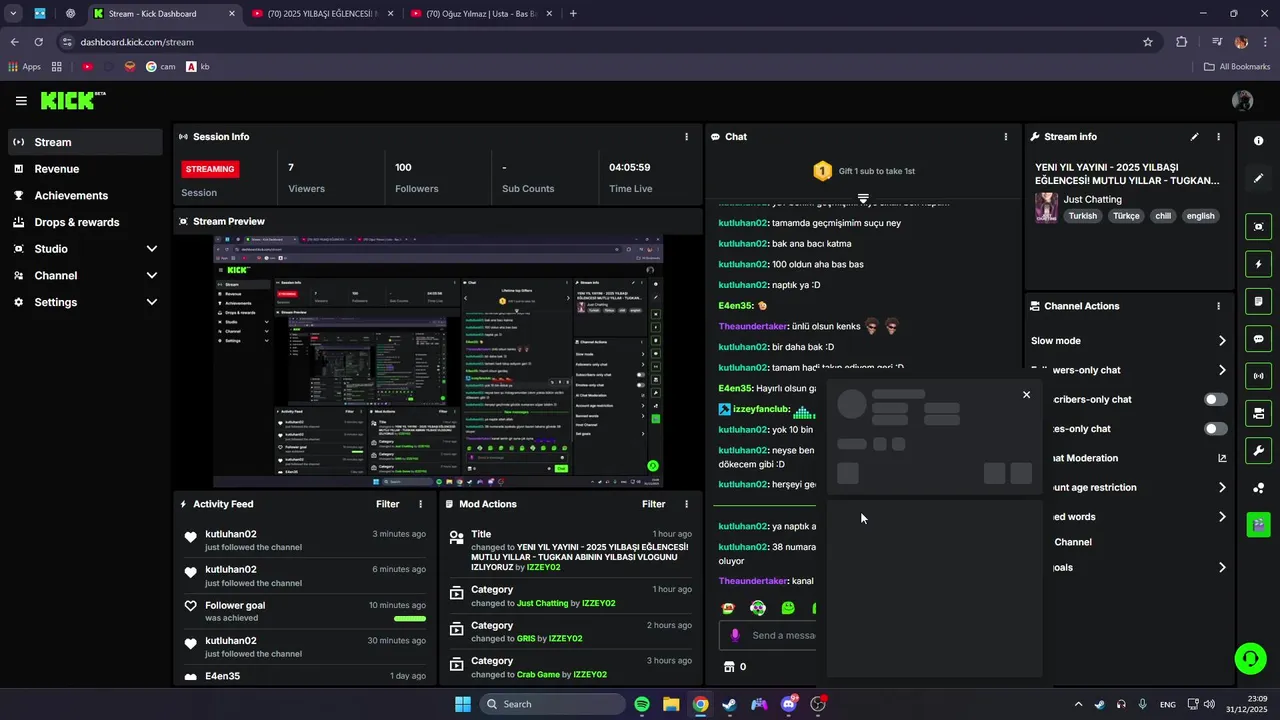Click the Windows Start button
Viewport: 1280px width, 720px height.
(463, 704)
